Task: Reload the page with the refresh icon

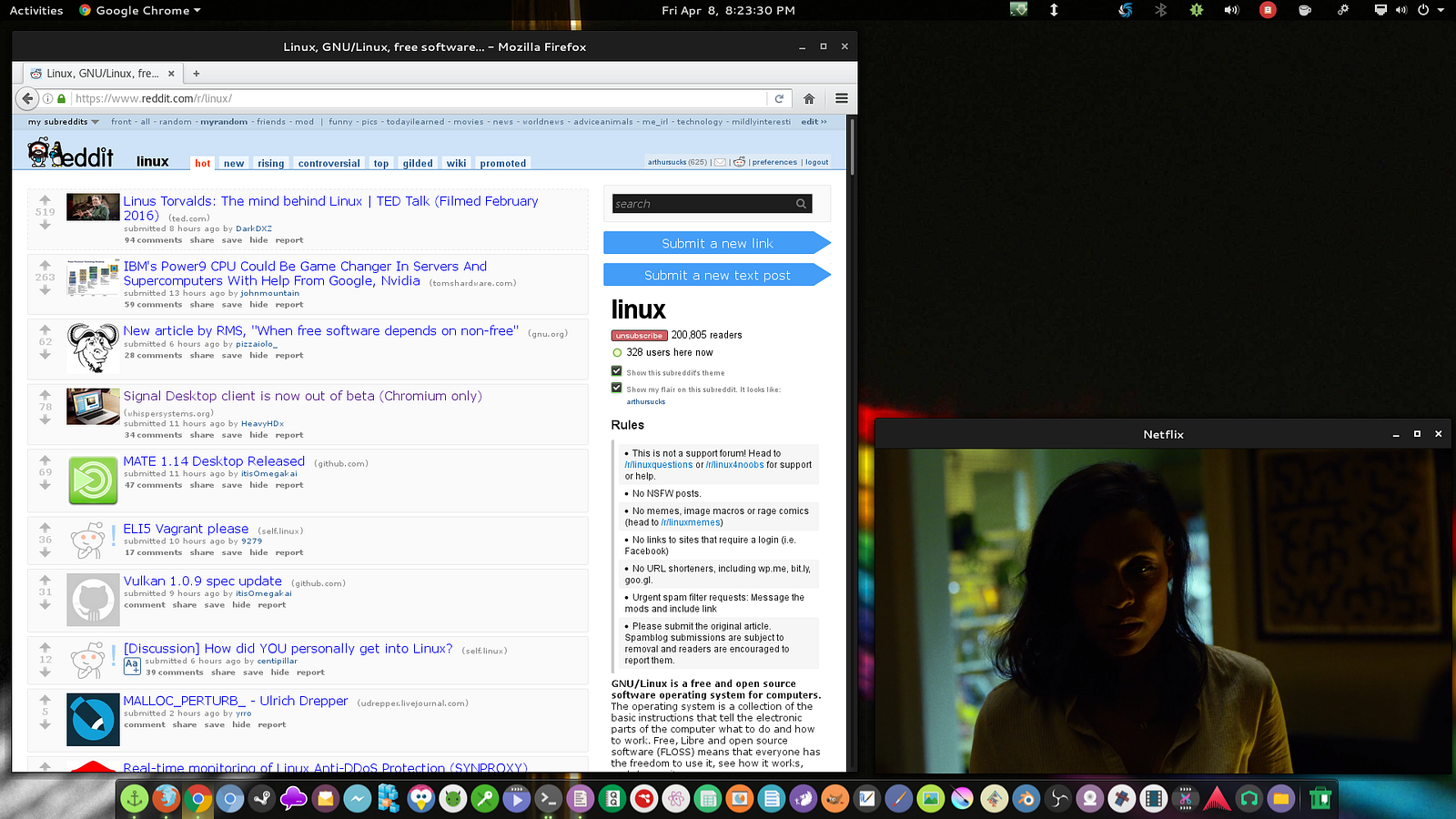Action: pyautogui.click(x=779, y=98)
